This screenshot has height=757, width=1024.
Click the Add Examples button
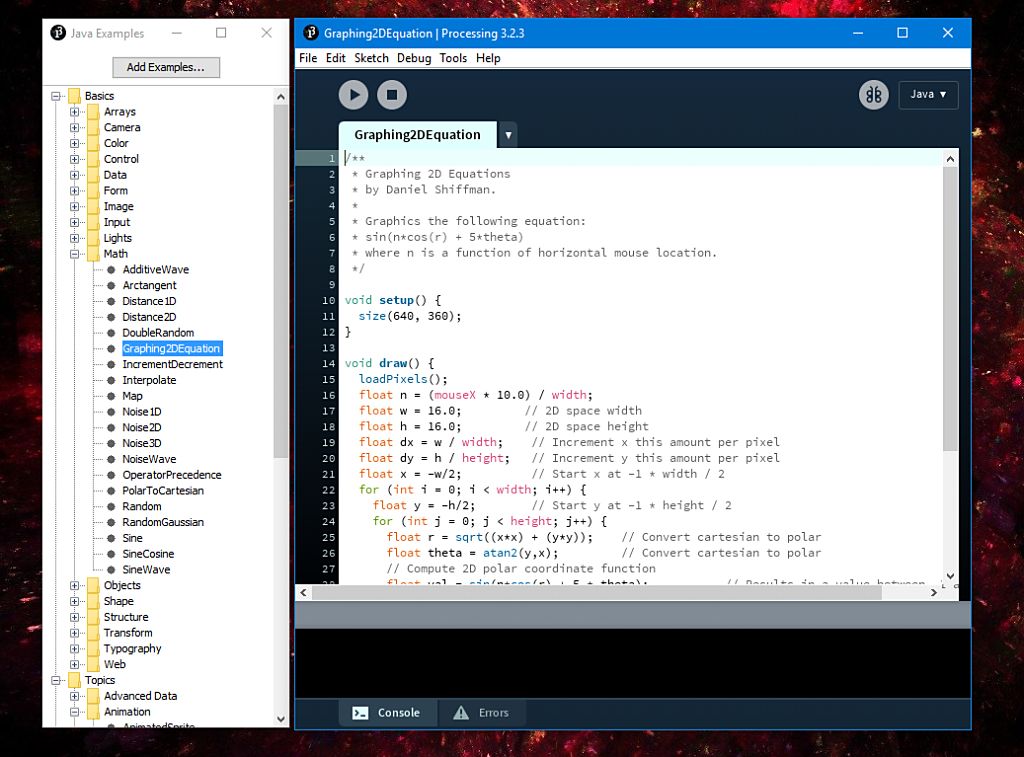[166, 67]
